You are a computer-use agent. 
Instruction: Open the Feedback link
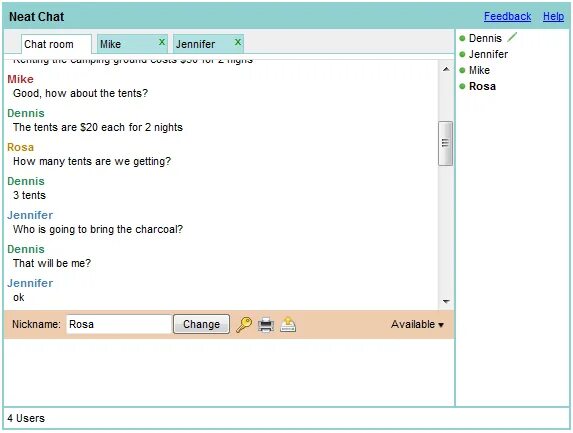coord(507,16)
